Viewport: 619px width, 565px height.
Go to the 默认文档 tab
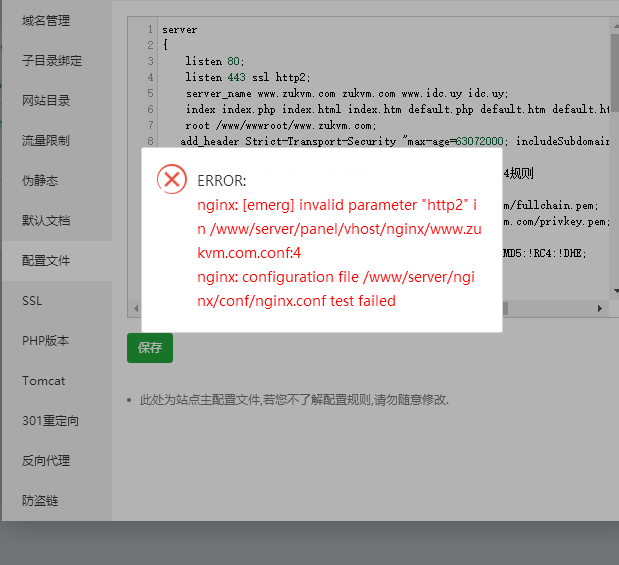(46, 220)
